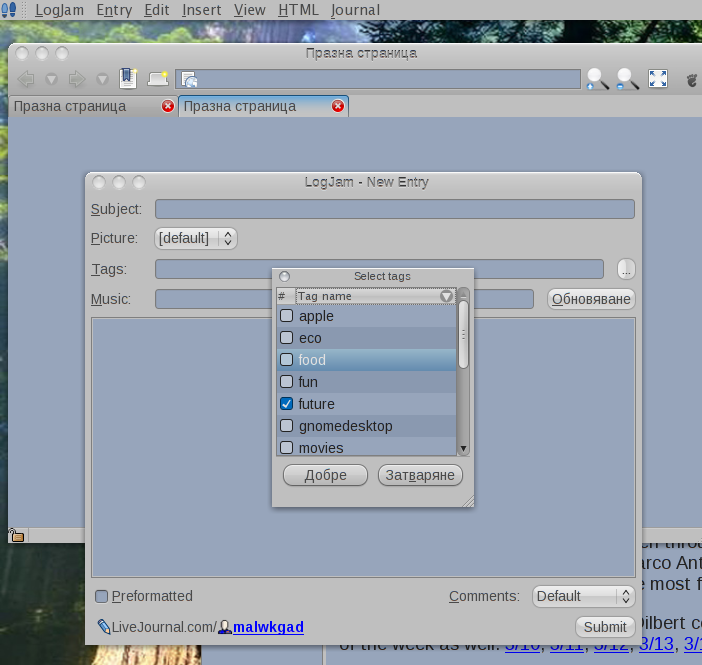Viewport: 702px width, 665px height.
Task: Select the gnomedesktop tag name text
Action: pos(346,426)
